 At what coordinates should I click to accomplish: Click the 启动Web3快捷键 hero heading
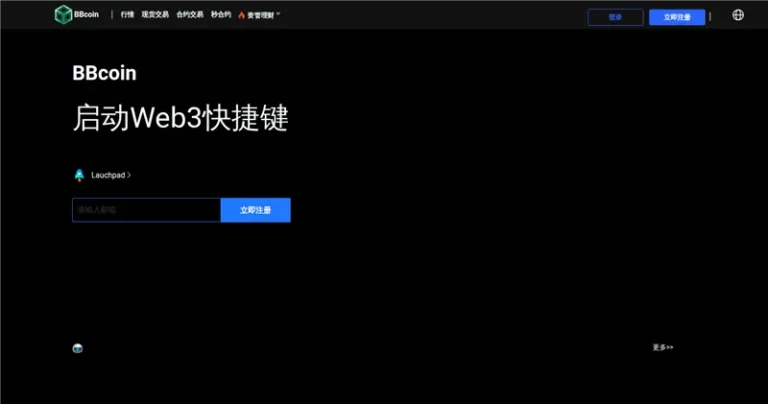[181, 118]
